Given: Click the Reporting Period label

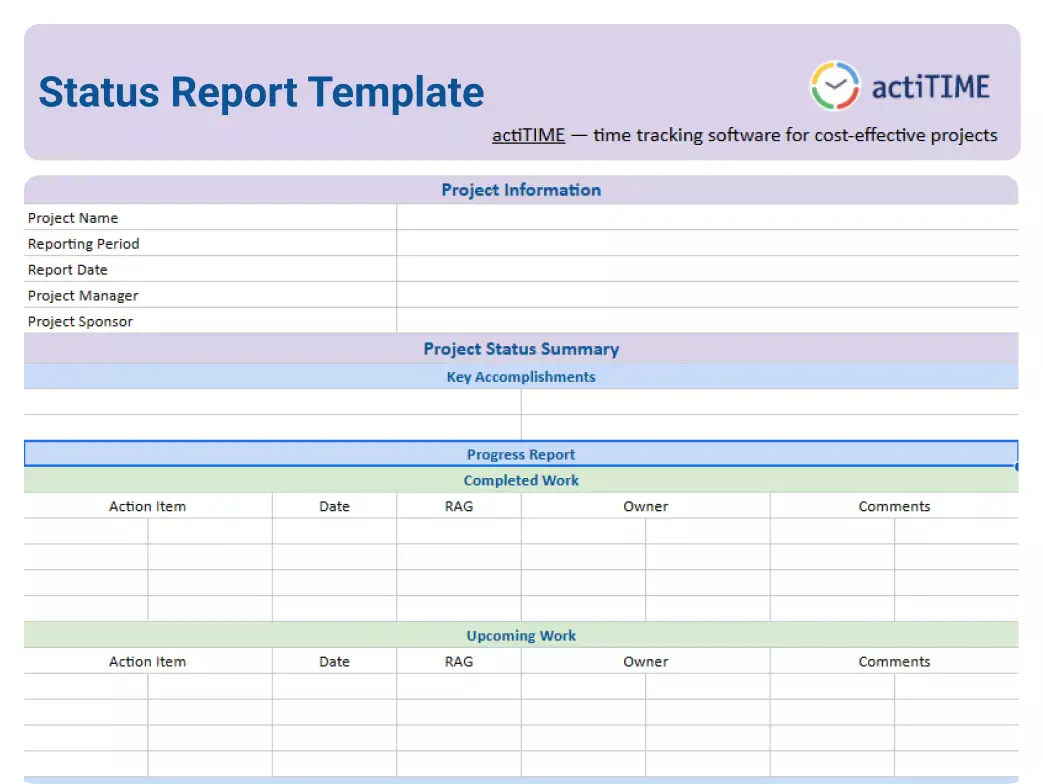Looking at the screenshot, I should click(83, 243).
